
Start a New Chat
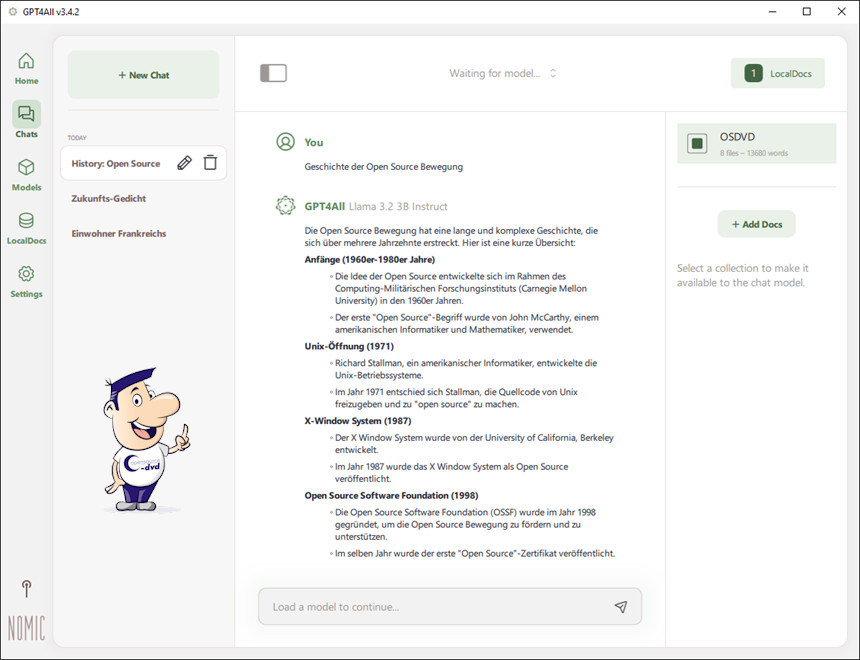(x=143, y=75)
